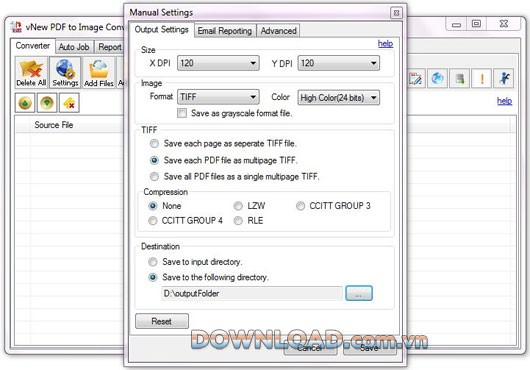Image resolution: width=530 pixels, height=370 pixels.
Task: Switch to the Output Settings tab
Action: [x=162, y=30]
